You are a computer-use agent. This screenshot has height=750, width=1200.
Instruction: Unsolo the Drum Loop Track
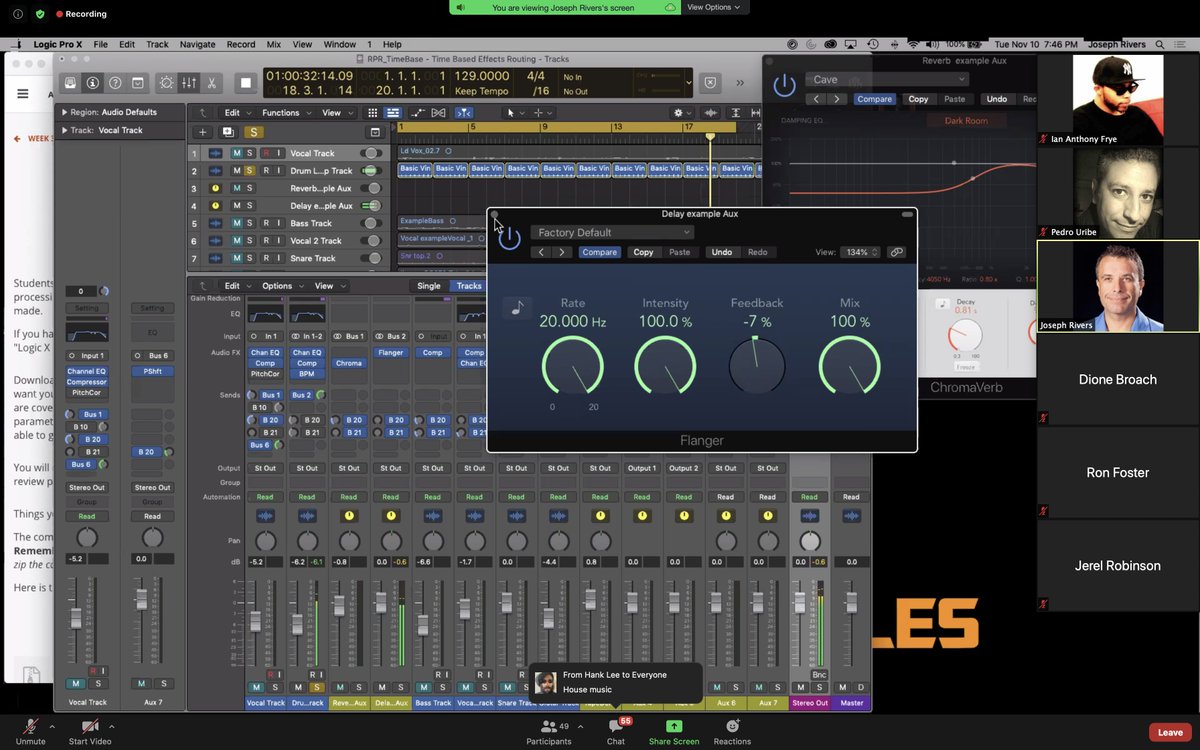click(x=249, y=171)
